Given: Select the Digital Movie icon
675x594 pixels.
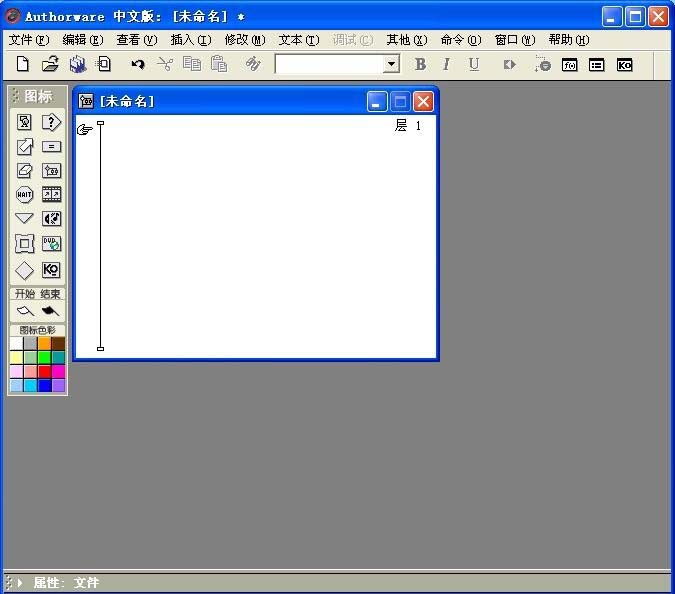Looking at the screenshot, I should tap(51, 195).
